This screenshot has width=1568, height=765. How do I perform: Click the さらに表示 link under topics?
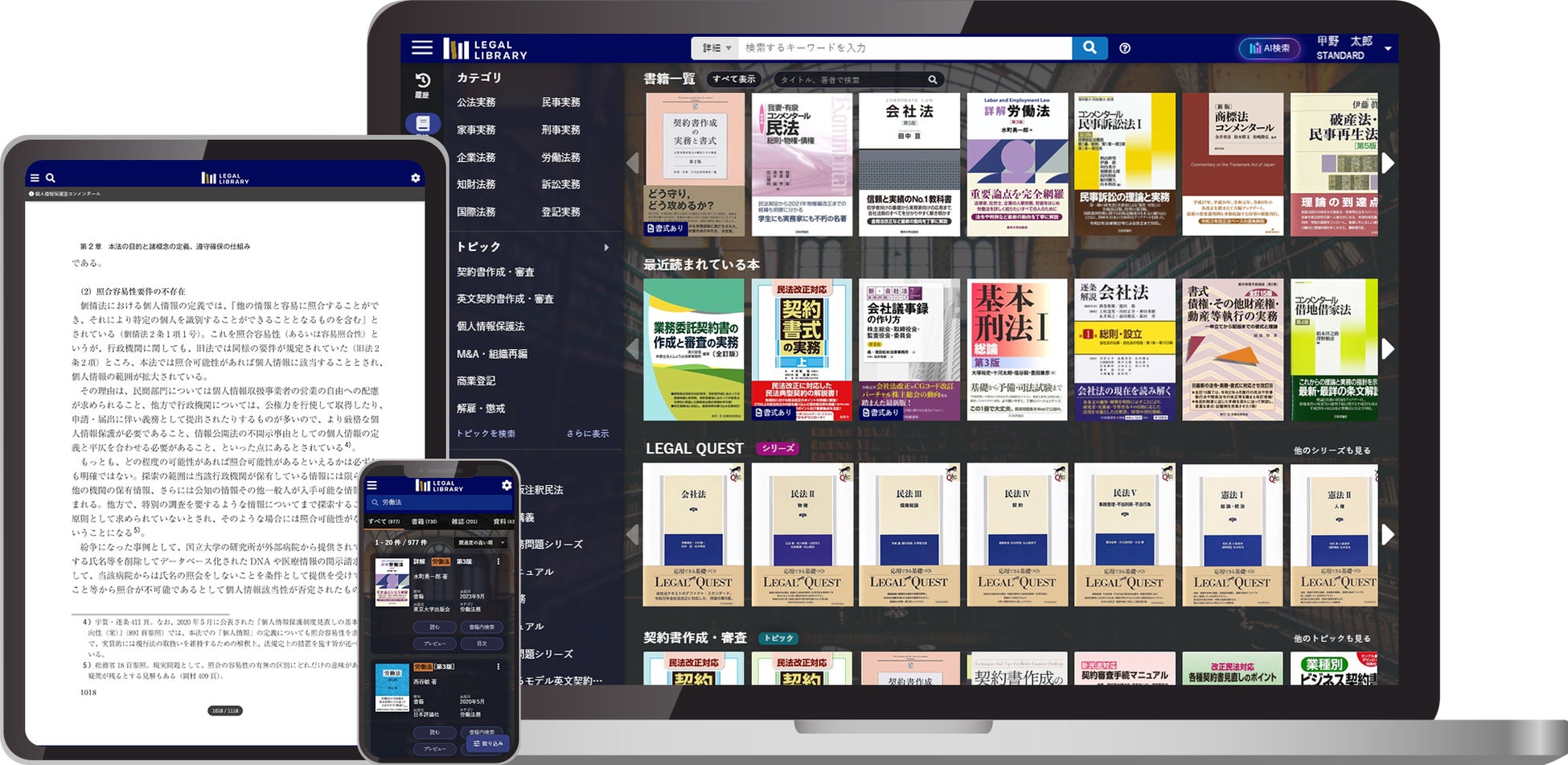click(588, 434)
